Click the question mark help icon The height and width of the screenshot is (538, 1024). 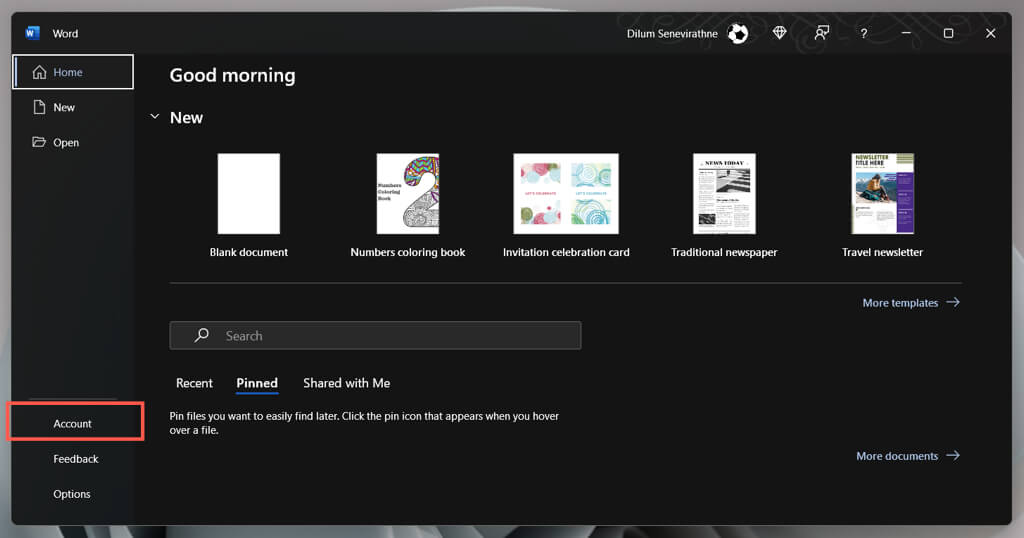[864, 33]
